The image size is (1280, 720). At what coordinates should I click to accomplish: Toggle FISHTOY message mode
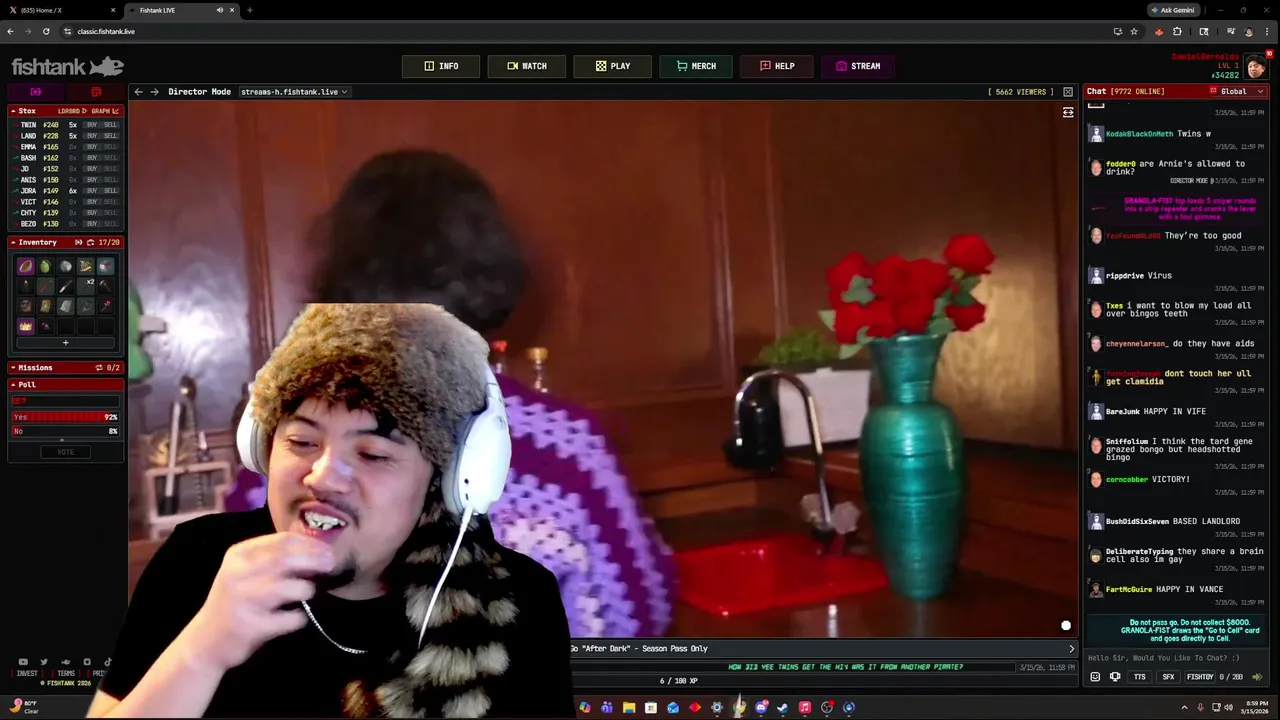click(1199, 677)
